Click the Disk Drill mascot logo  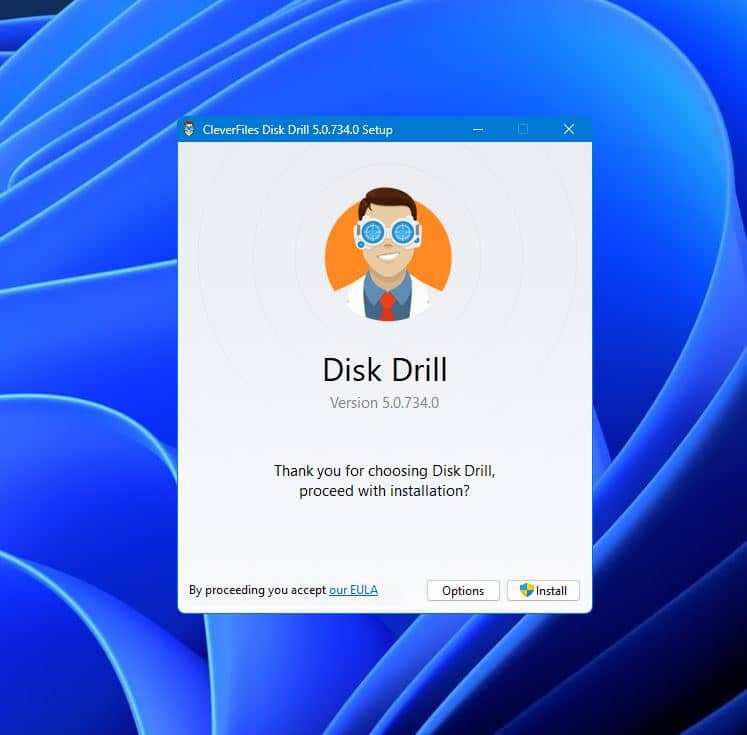point(388,254)
